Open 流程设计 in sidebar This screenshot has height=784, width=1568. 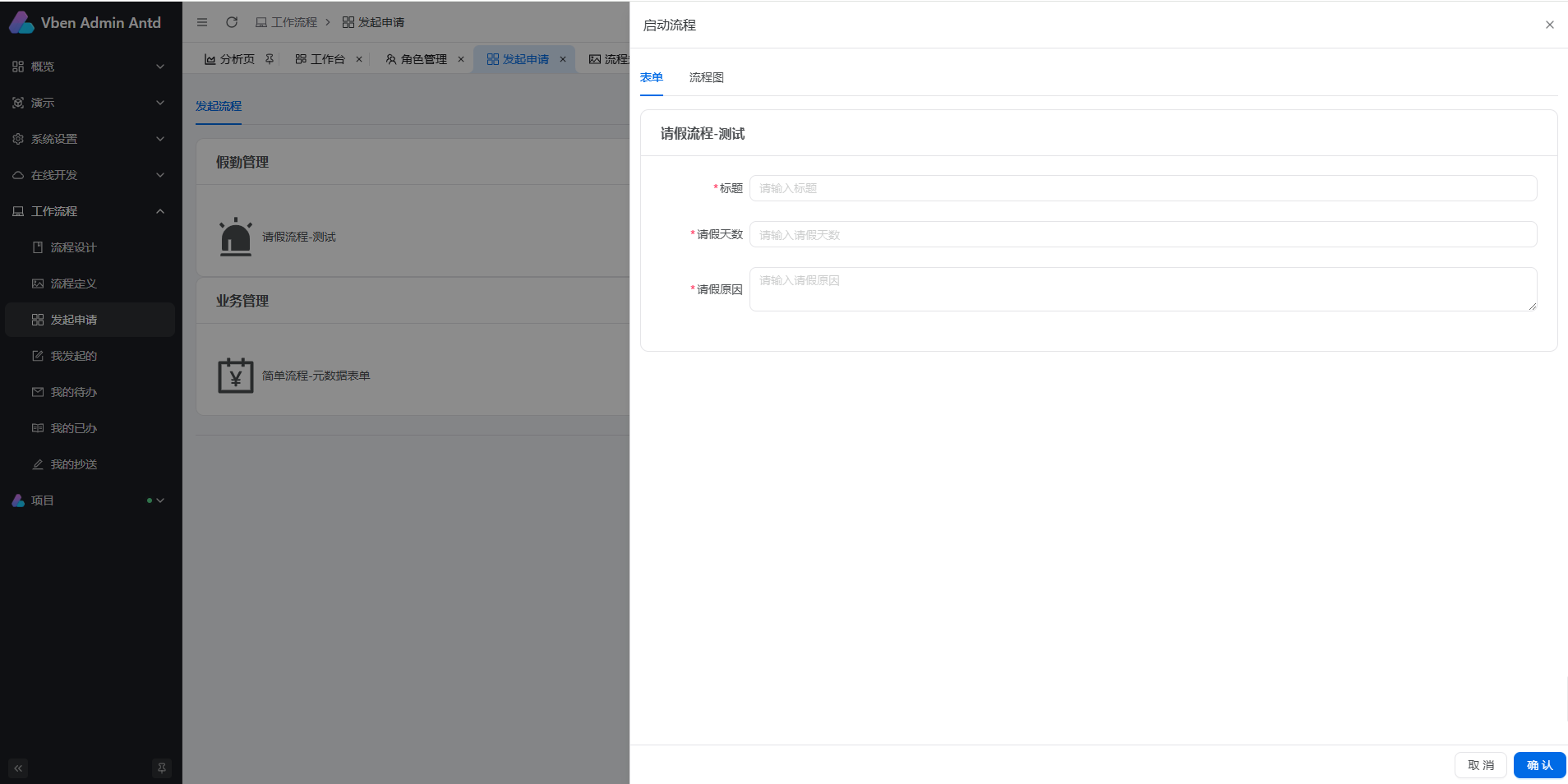tap(90, 247)
